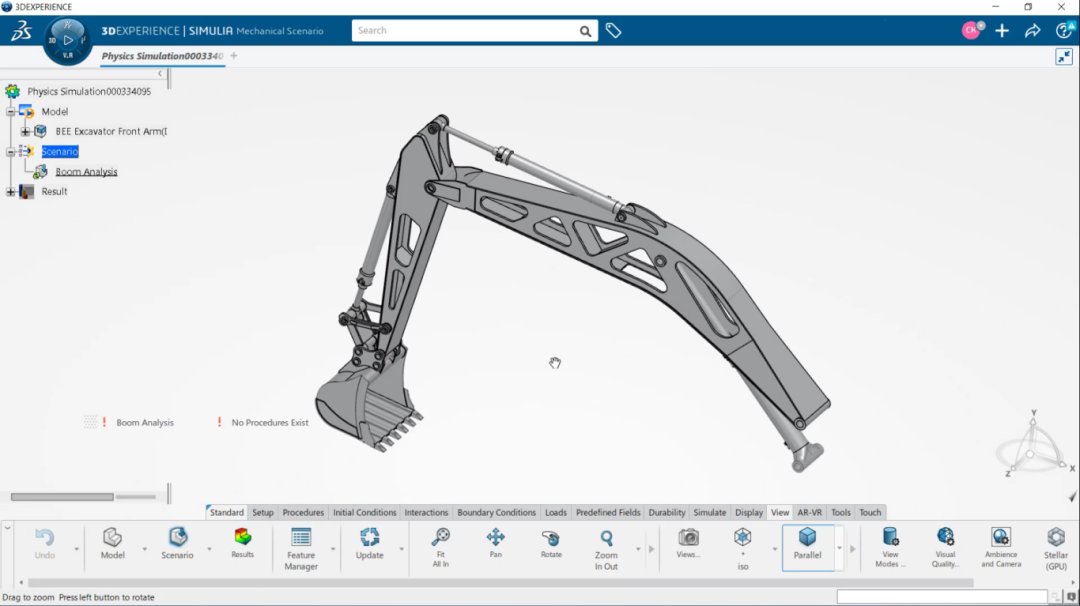Toggle the Update icon in the action bar
Viewport: 1080px width, 606px height.
(x=369, y=543)
